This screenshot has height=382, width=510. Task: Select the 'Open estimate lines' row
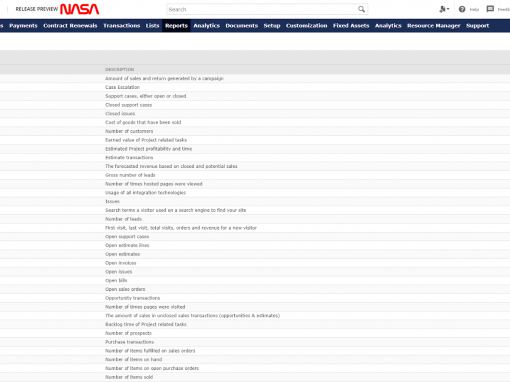coord(255,245)
